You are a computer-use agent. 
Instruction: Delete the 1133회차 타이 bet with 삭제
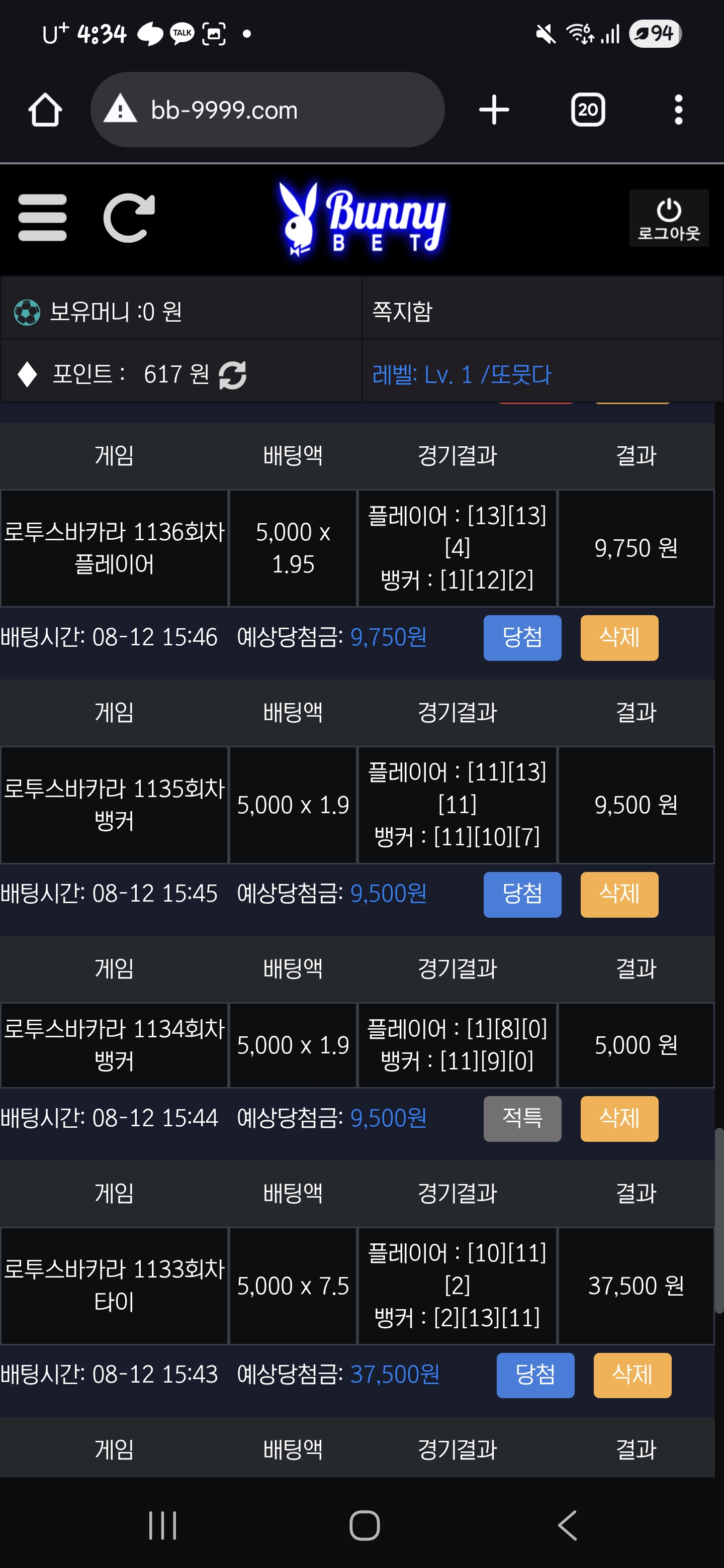click(x=632, y=1375)
